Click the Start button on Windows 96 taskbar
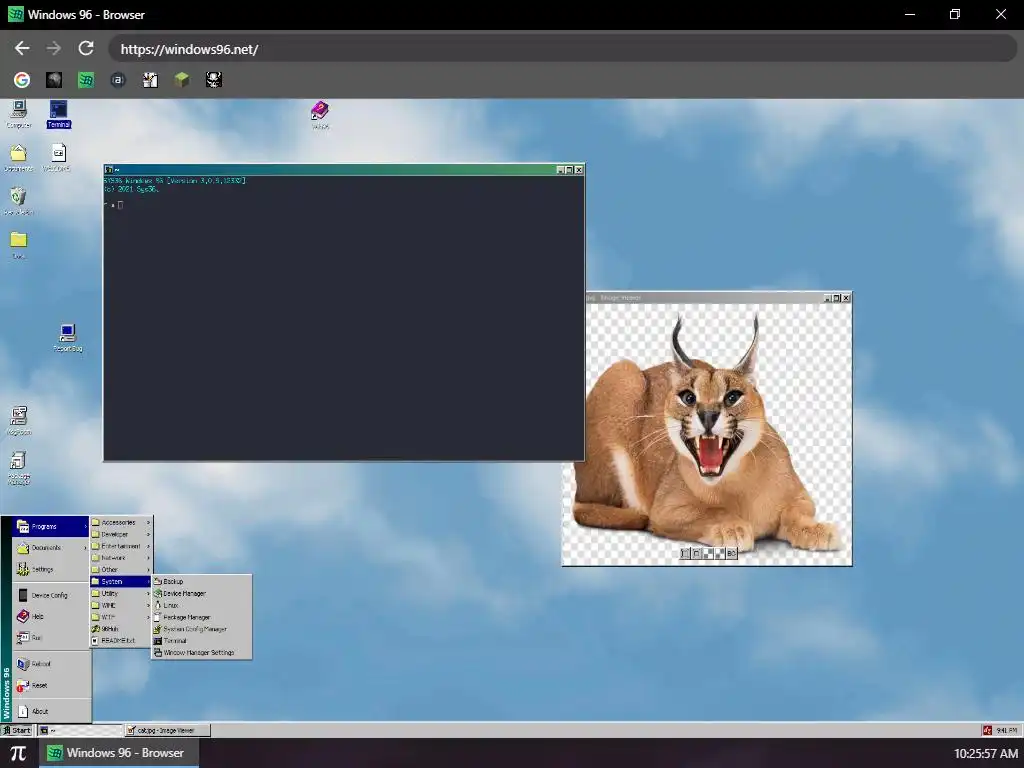Screen dimensions: 1024x768 [18, 730]
